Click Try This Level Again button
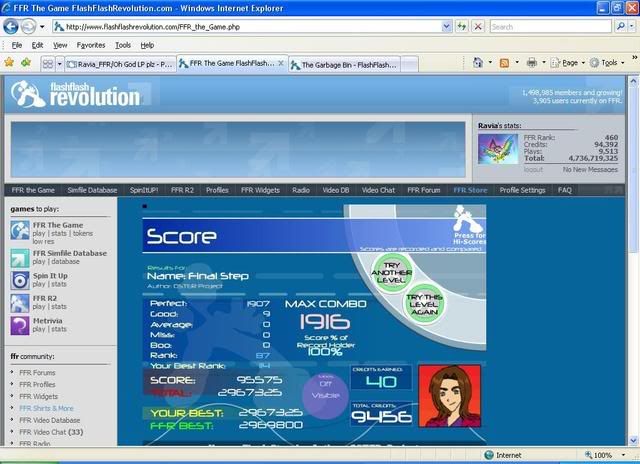 422,302
